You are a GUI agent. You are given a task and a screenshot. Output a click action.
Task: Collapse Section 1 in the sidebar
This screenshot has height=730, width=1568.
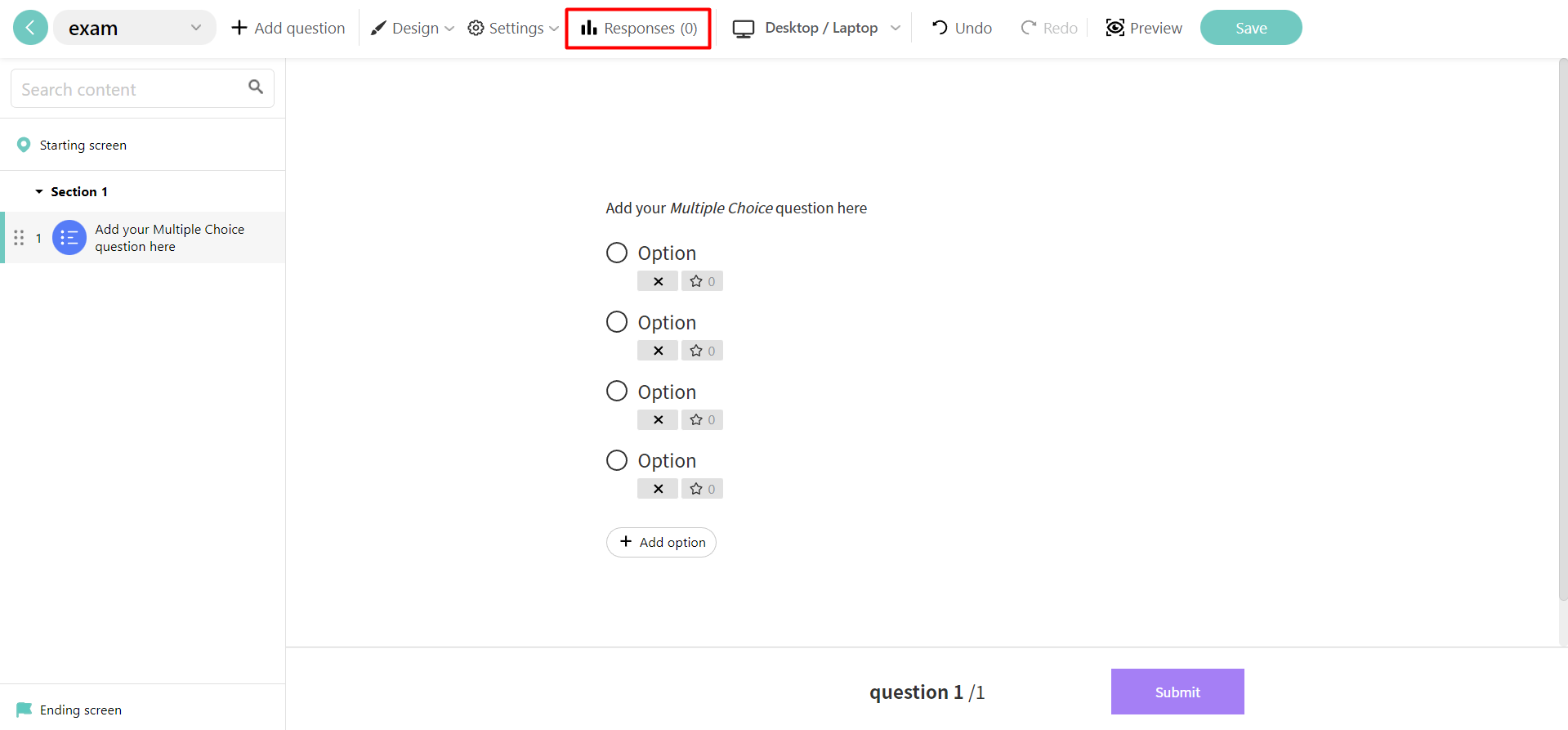pos(39,190)
